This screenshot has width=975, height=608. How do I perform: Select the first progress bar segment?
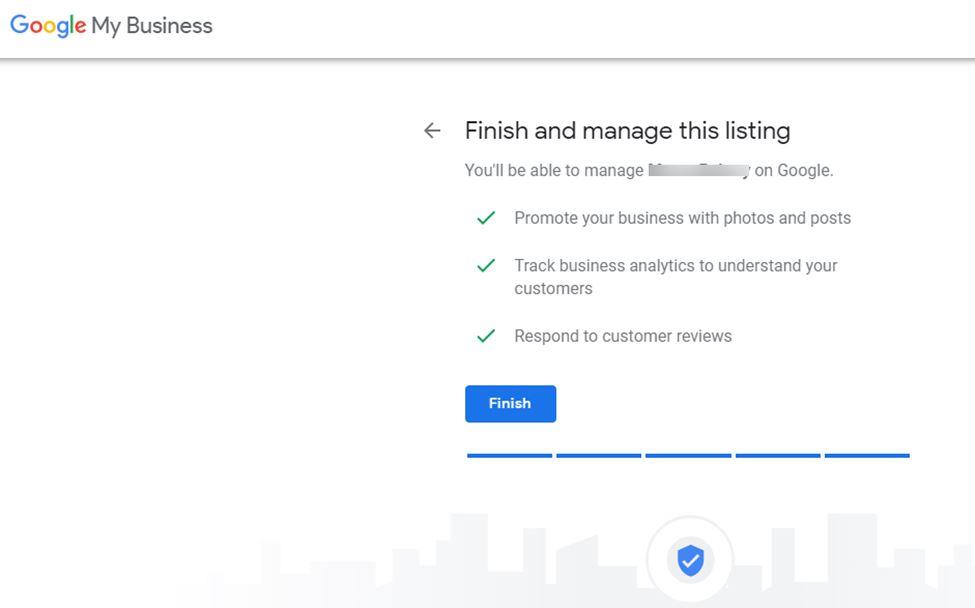click(509, 456)
